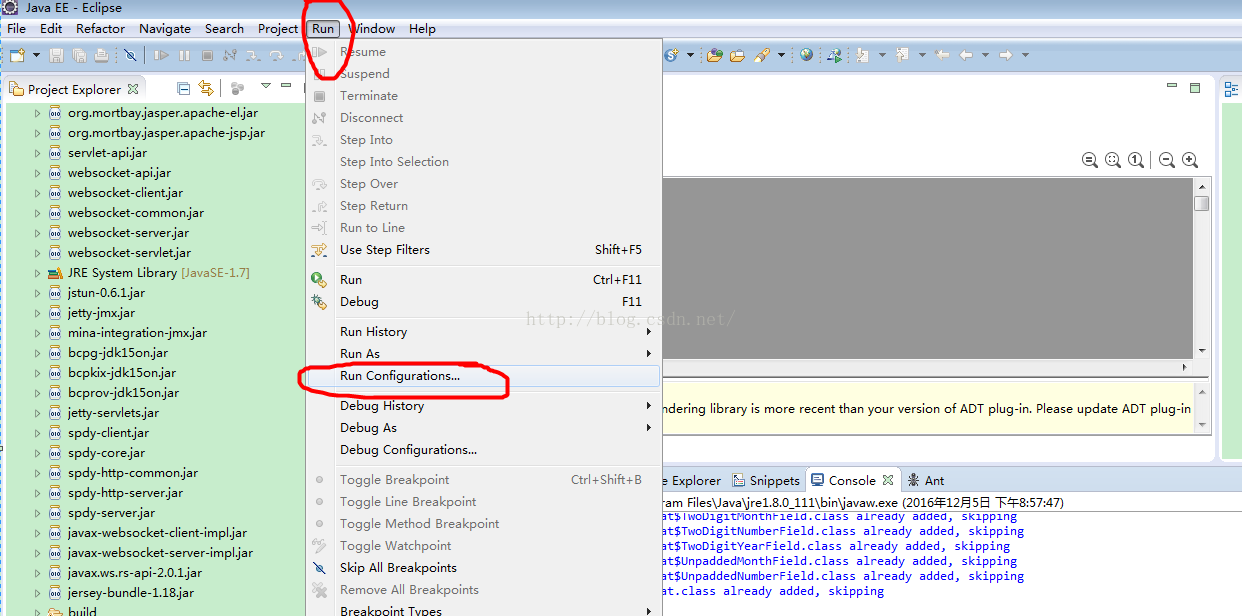Open the Debug As submenu
Screen dimensions: 1242x616
(483, 428)
